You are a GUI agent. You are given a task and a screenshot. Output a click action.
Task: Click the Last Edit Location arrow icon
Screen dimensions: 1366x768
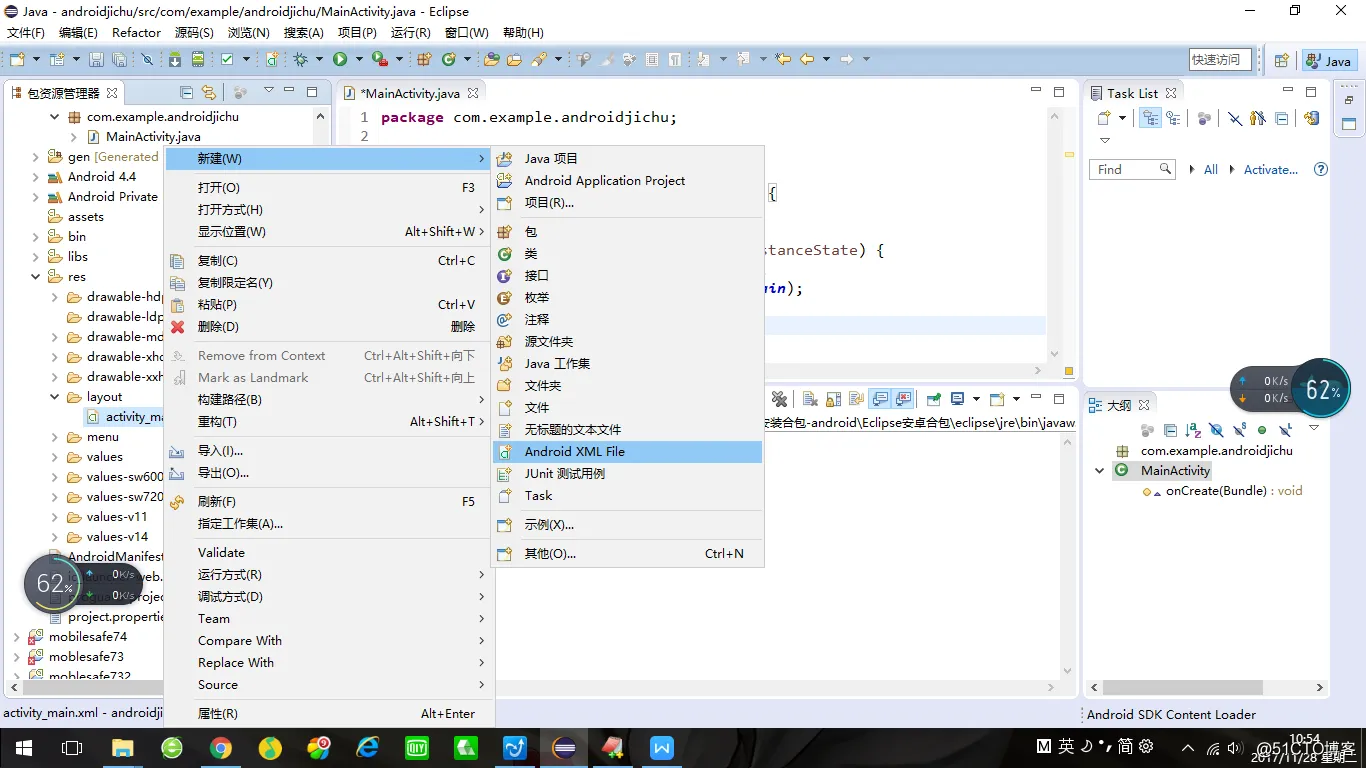click(782, 60)
